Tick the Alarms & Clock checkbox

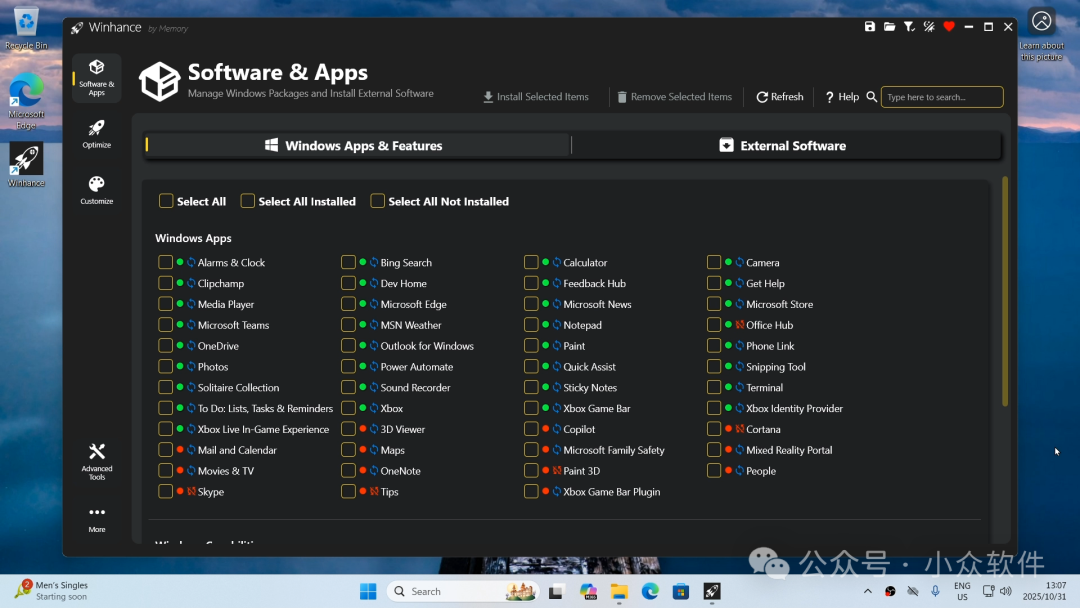pos(165,262)
